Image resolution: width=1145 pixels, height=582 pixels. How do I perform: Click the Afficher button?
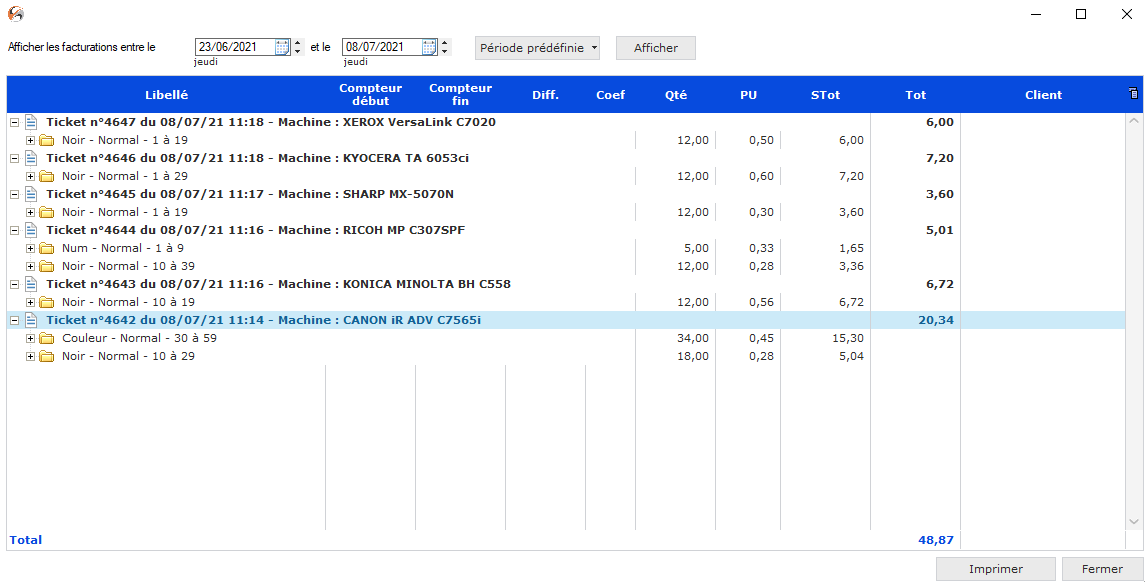coord(656,47)
